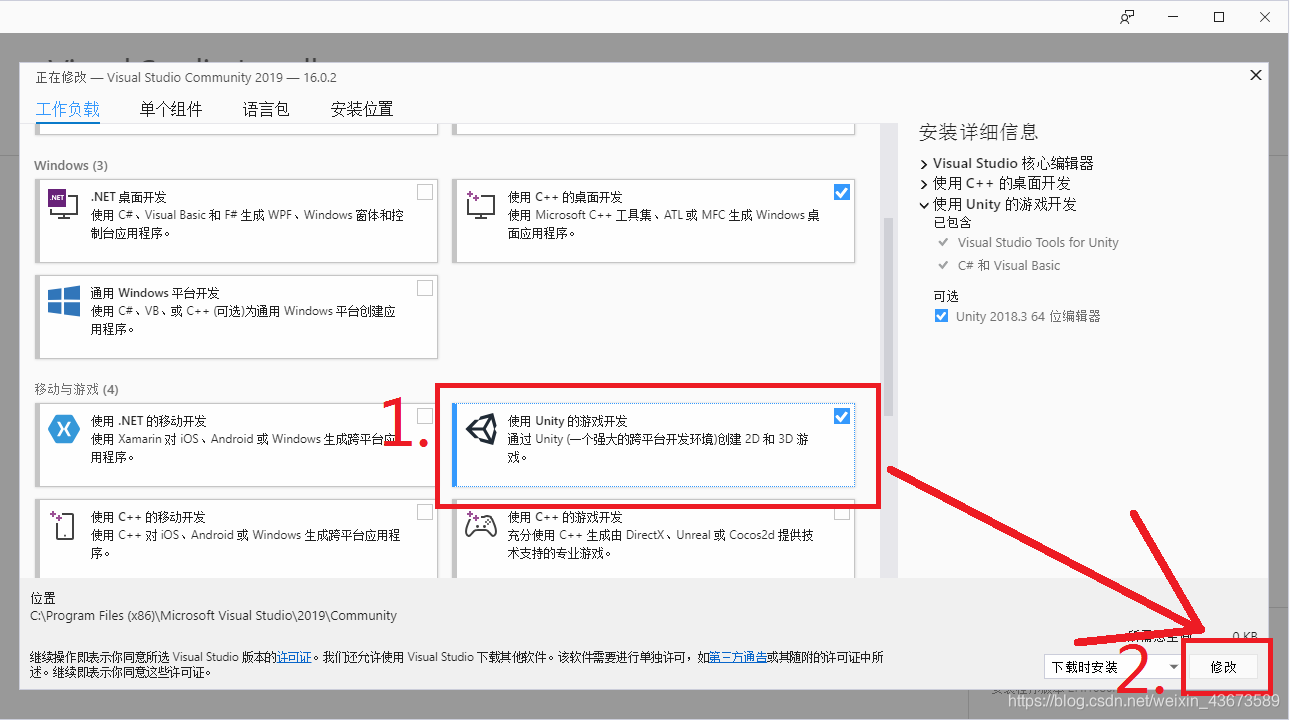
Task: Open the install mode dropdown next to 下载时安装
Action: point(1172,665)
